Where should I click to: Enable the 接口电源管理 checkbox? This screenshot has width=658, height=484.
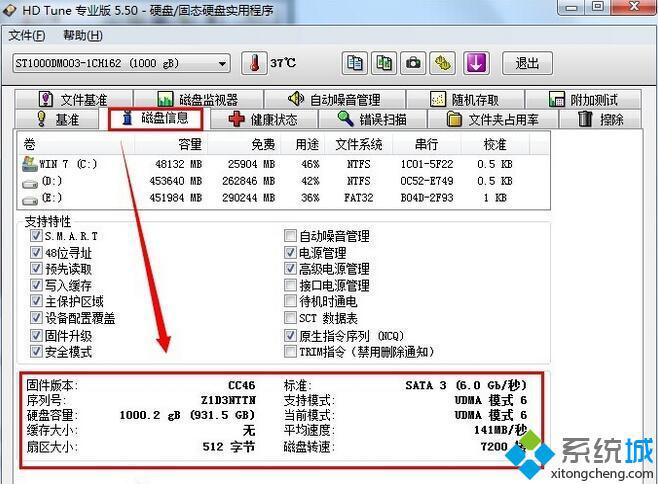[x=290, y=285]
